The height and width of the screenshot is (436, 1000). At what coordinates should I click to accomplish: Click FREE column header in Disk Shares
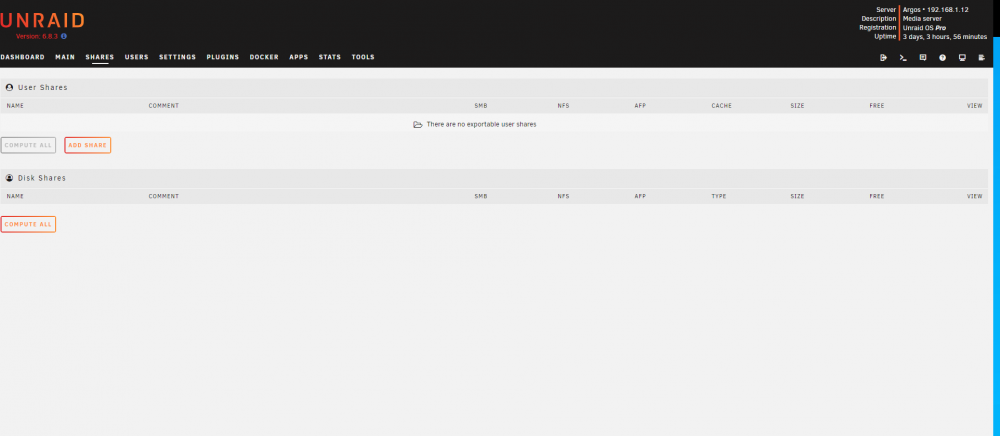pyautogui.click(x=877, y=196)
